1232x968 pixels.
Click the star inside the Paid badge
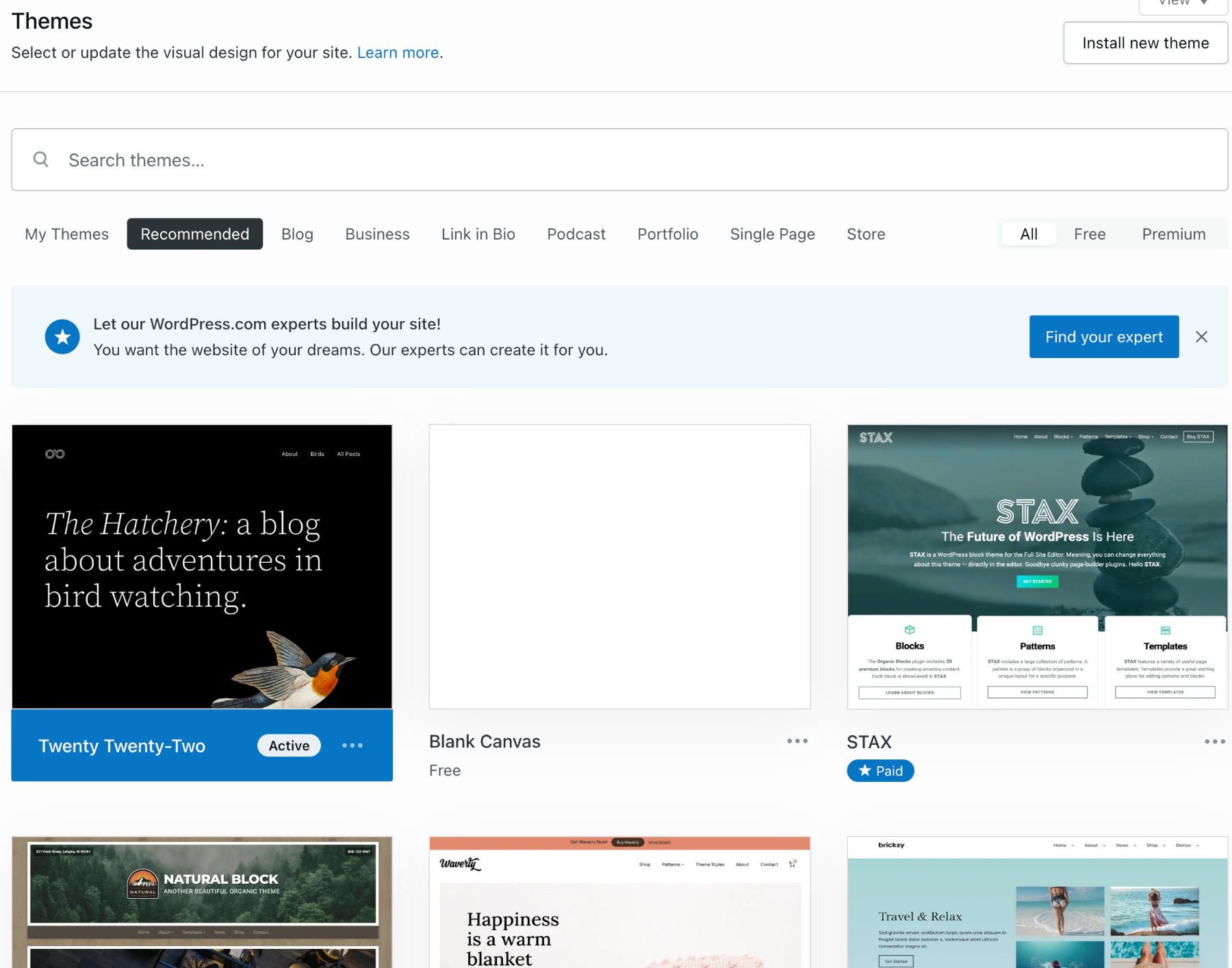click(x=864, y=770)
